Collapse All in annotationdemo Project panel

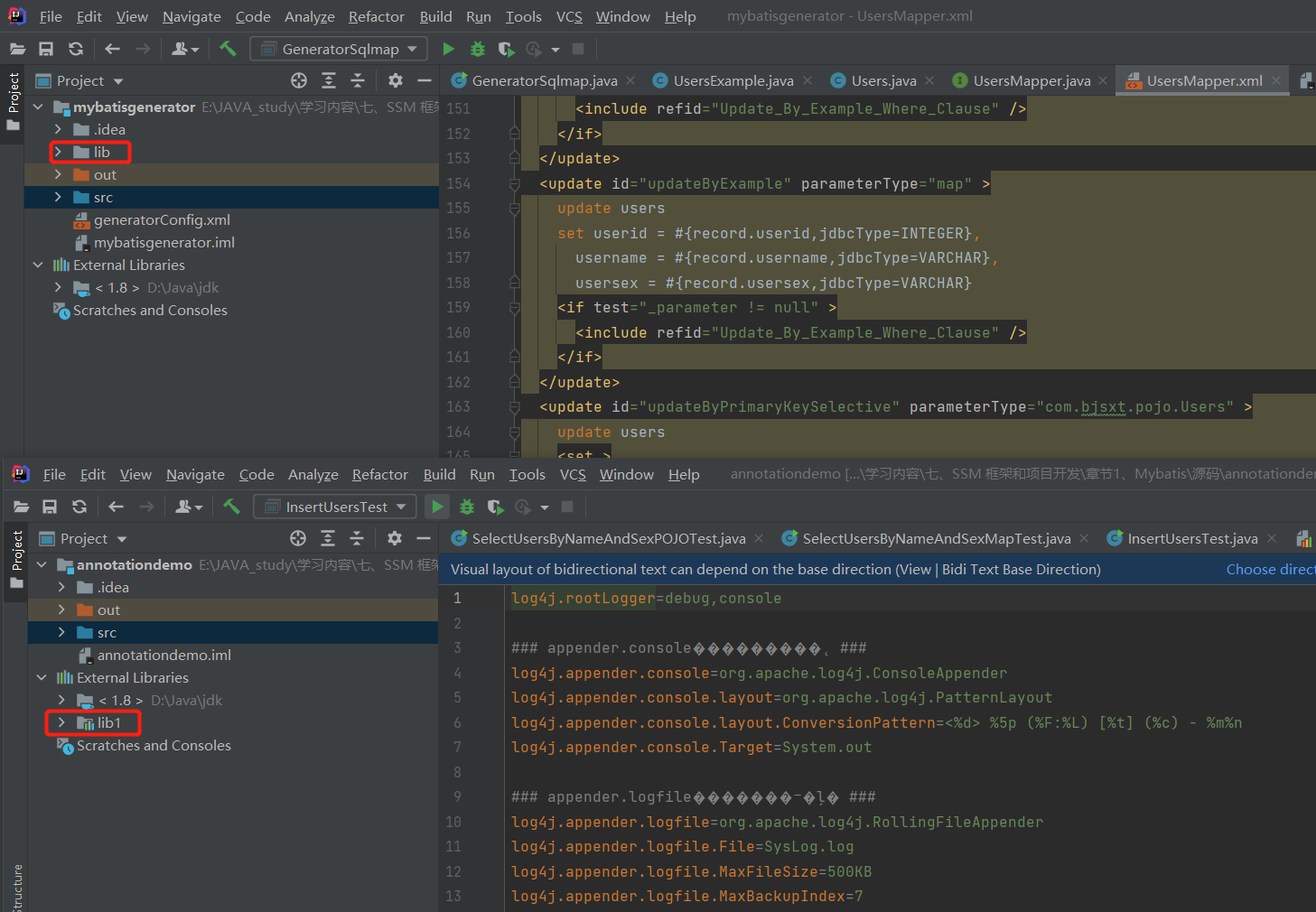(357, 538)
